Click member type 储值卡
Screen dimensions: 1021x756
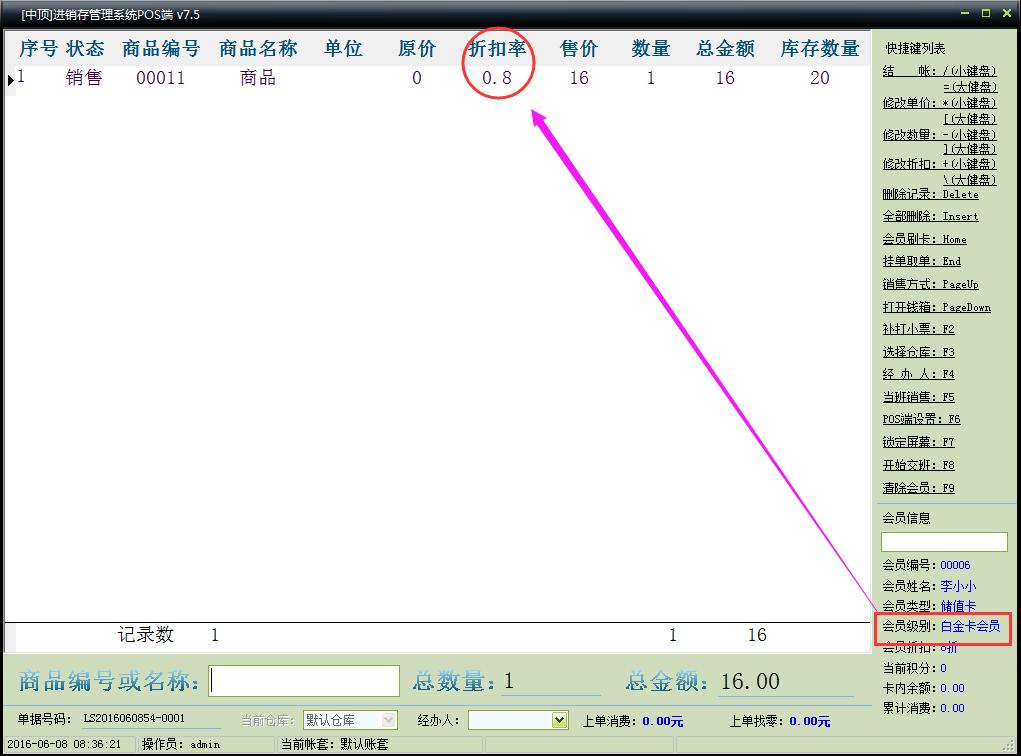coord(958,606)
